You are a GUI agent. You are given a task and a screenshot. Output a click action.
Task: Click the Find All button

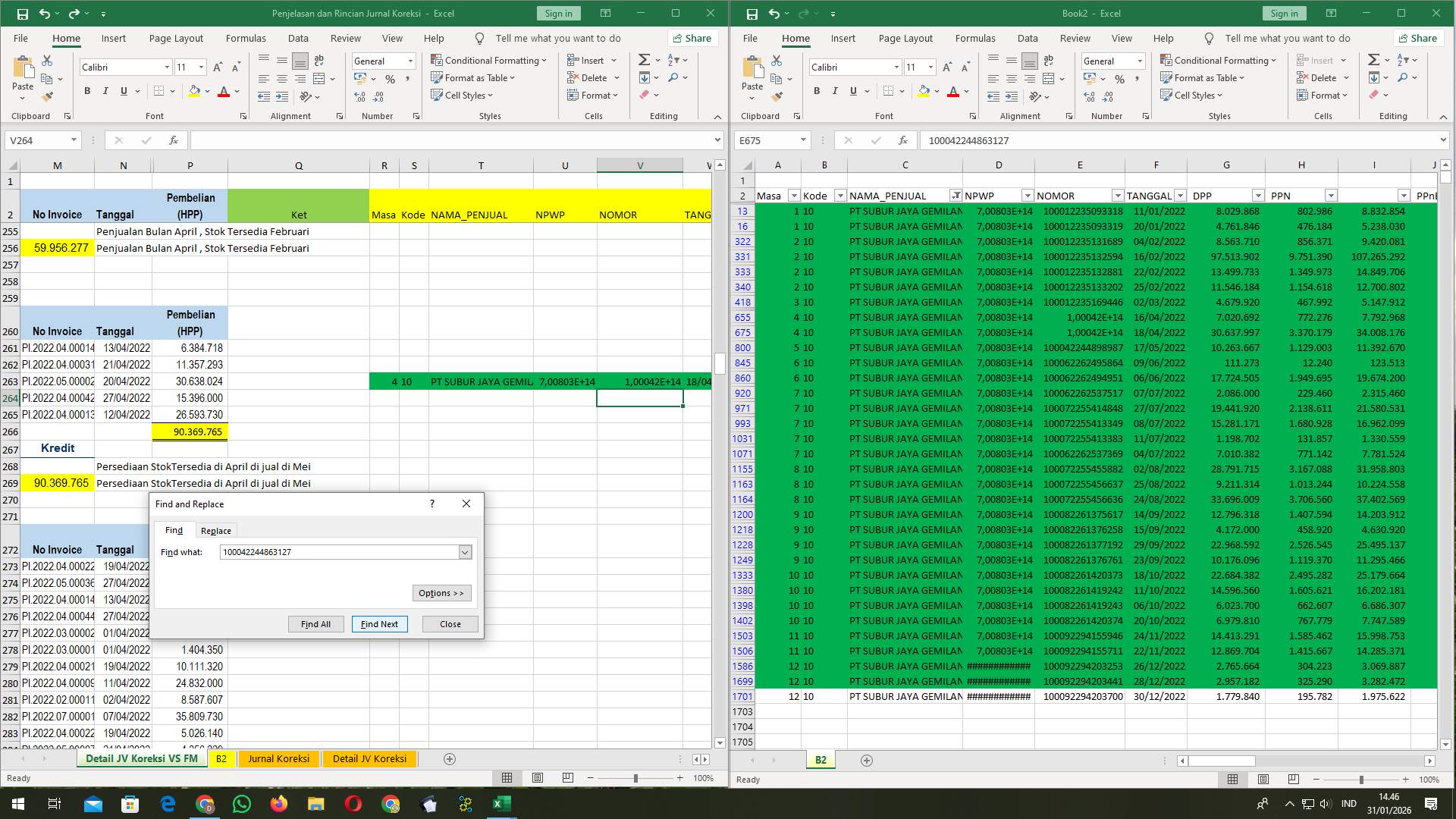(315, 624)
